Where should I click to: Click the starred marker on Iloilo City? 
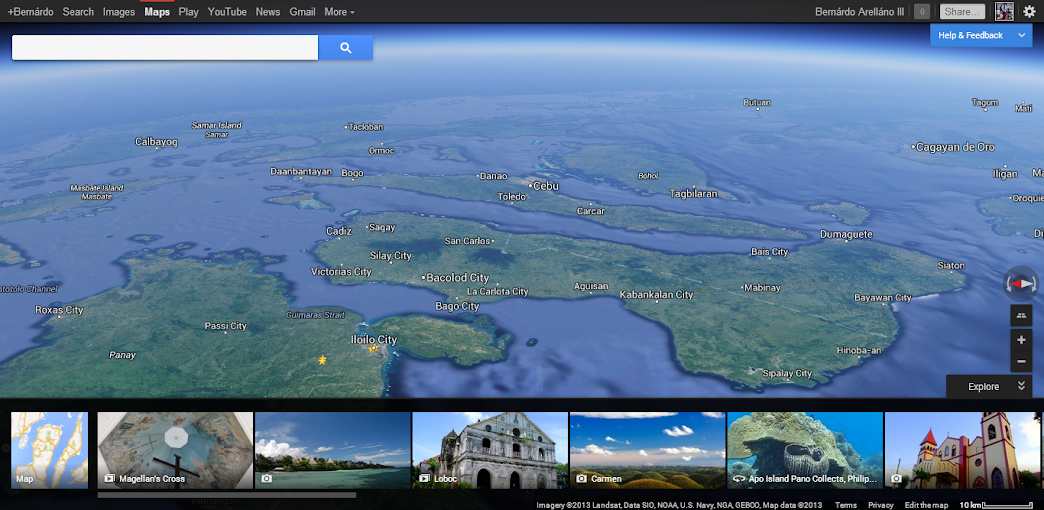pos(374,348)
